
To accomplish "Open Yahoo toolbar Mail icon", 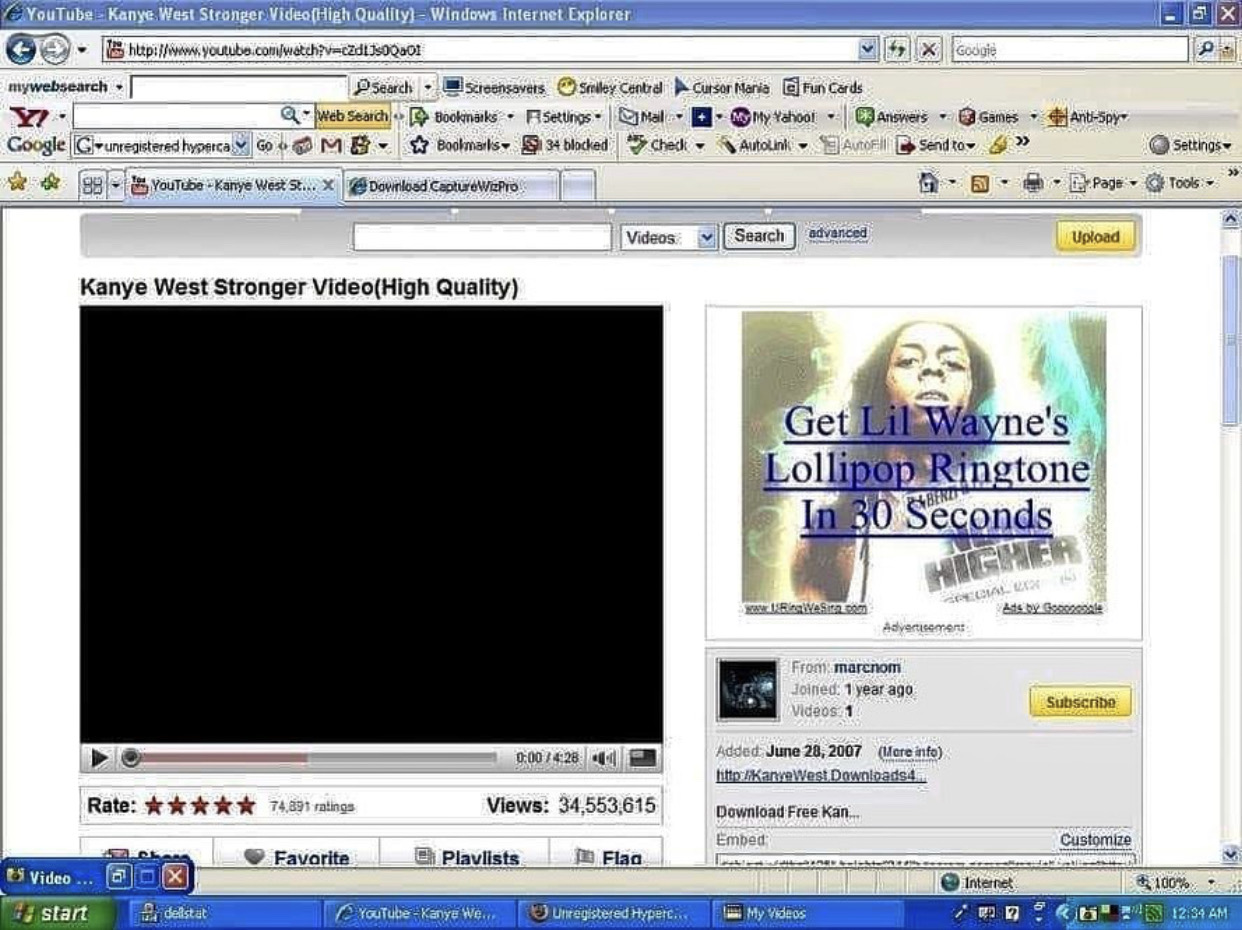I will tap(640, 117).
